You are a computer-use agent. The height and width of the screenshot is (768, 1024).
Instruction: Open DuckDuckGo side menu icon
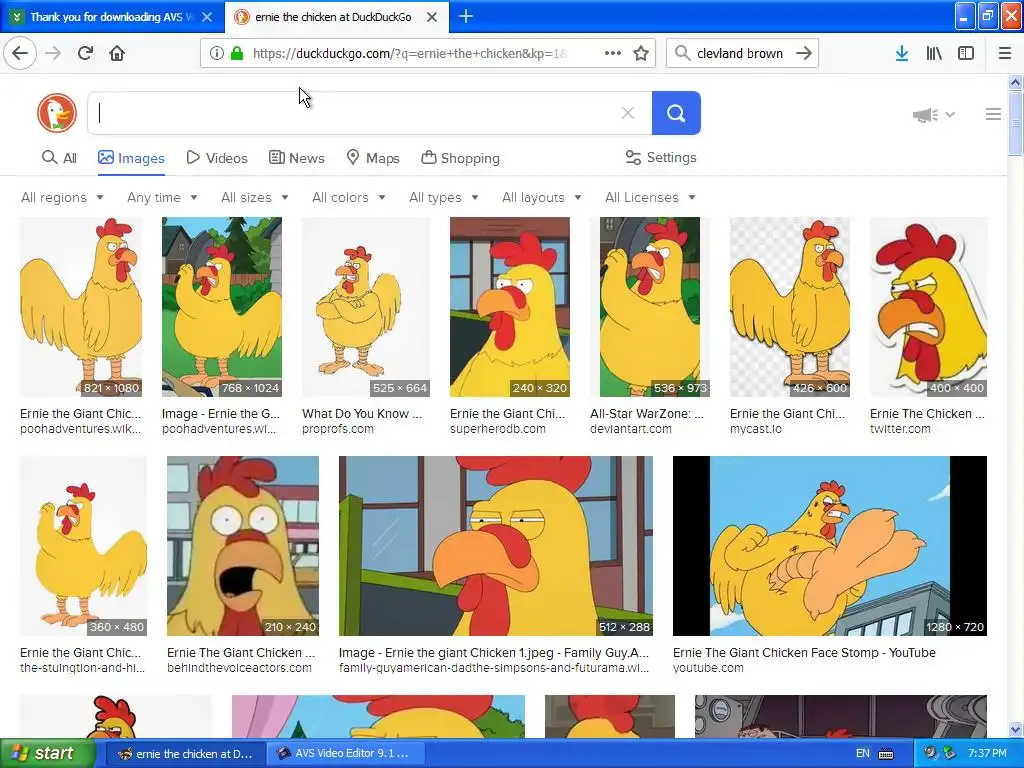click(x=993, y=114)
